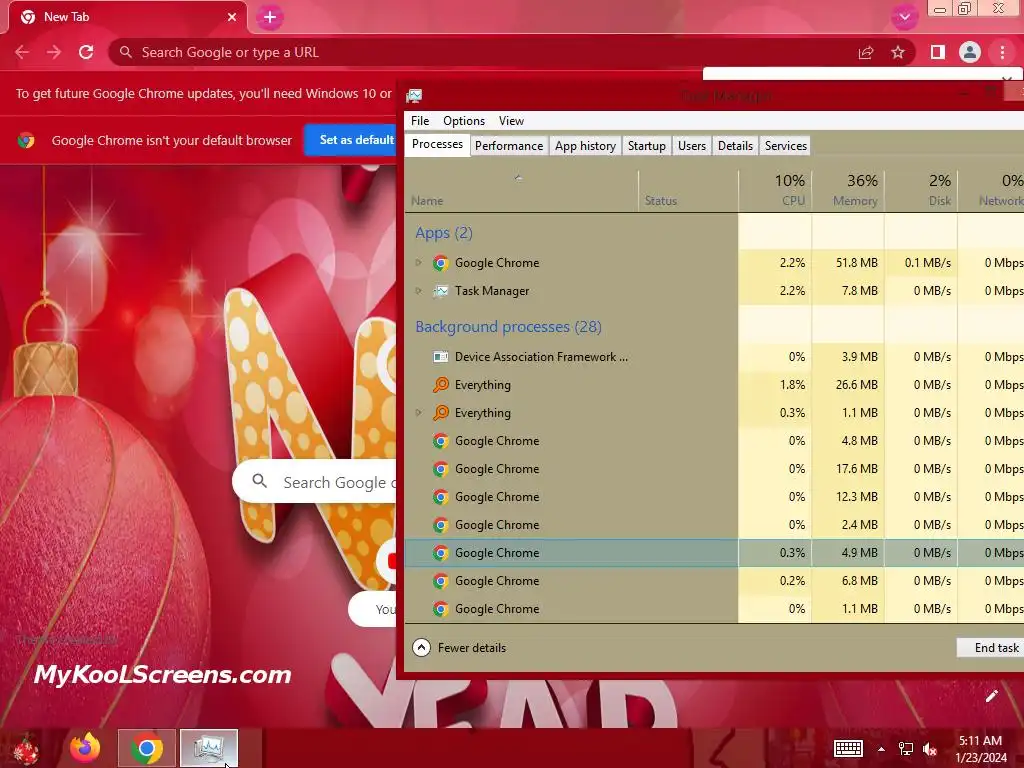Sort by CPU column header
The image size is (1024, 768).
point(775,190)
